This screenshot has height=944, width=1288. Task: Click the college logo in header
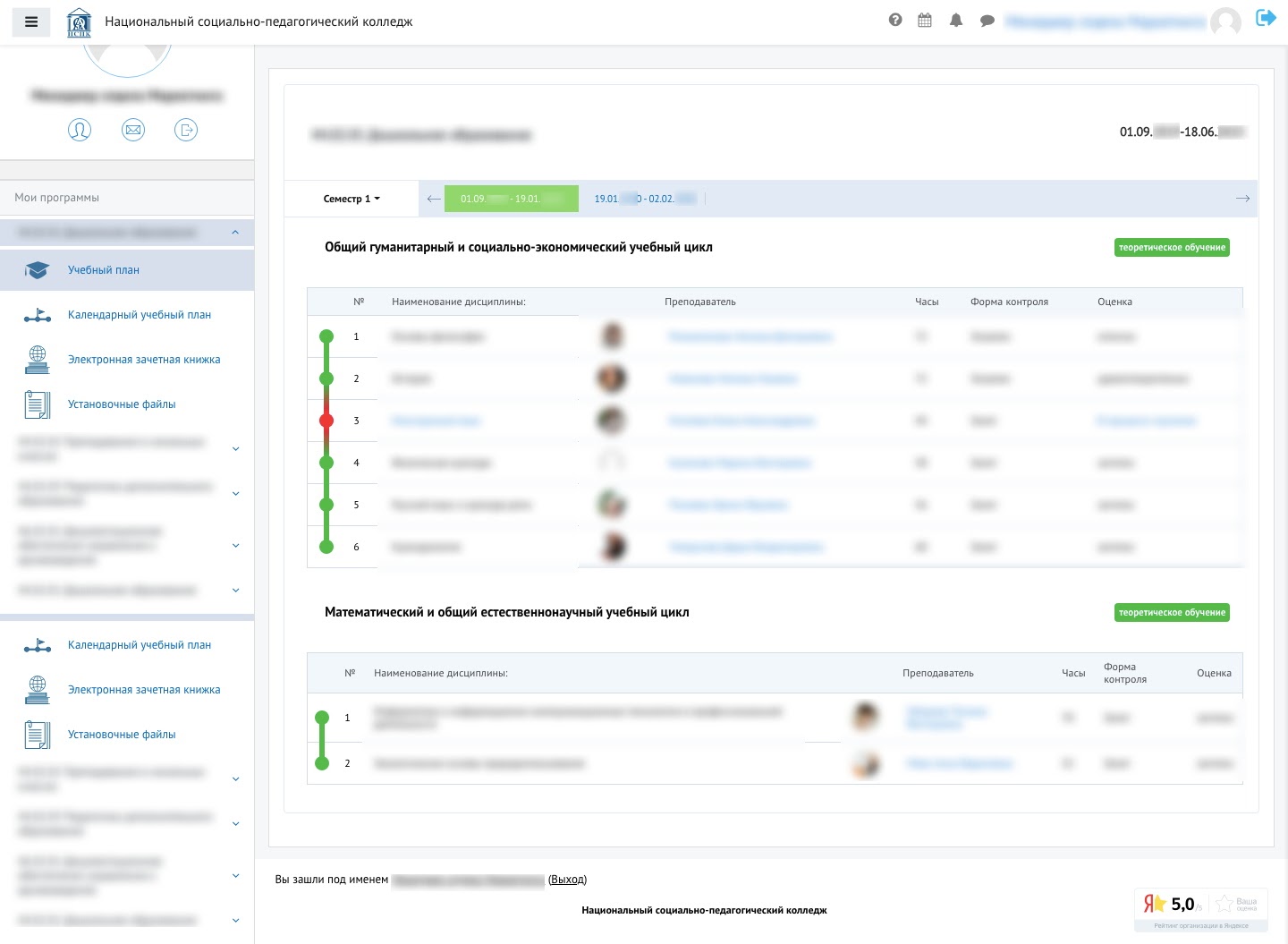tap(79, 21)
